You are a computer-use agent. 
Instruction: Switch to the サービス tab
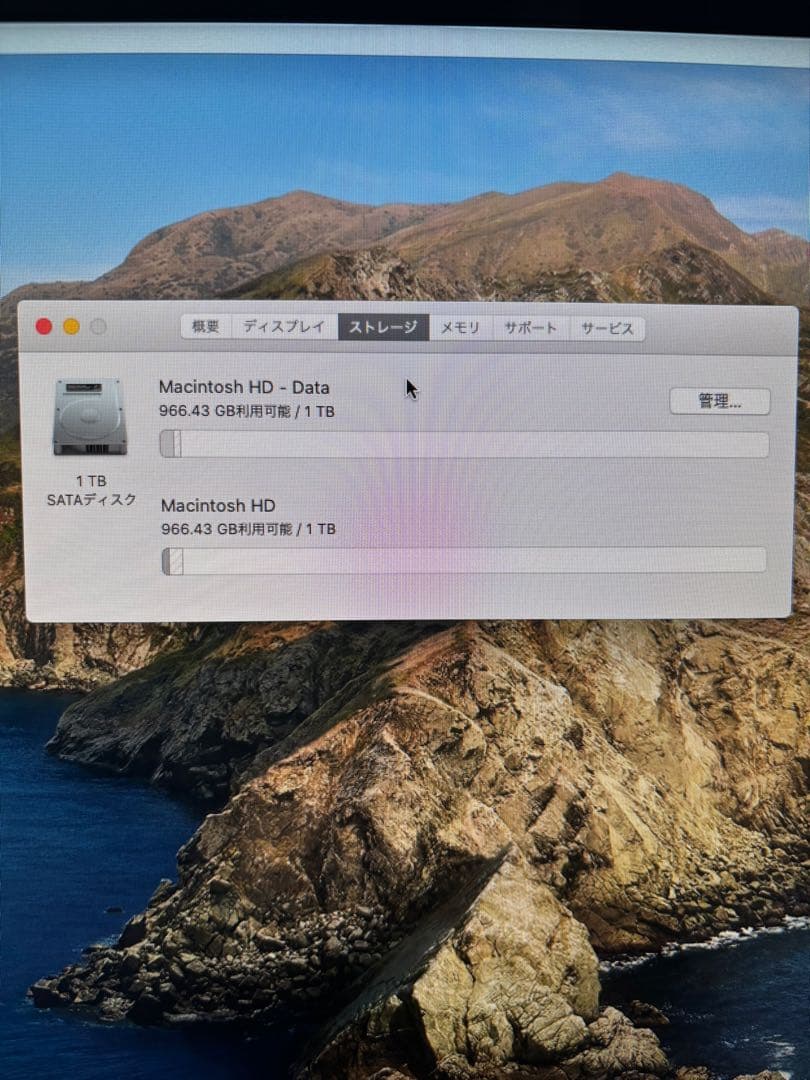pyautogui.click(x=606, y=328)
